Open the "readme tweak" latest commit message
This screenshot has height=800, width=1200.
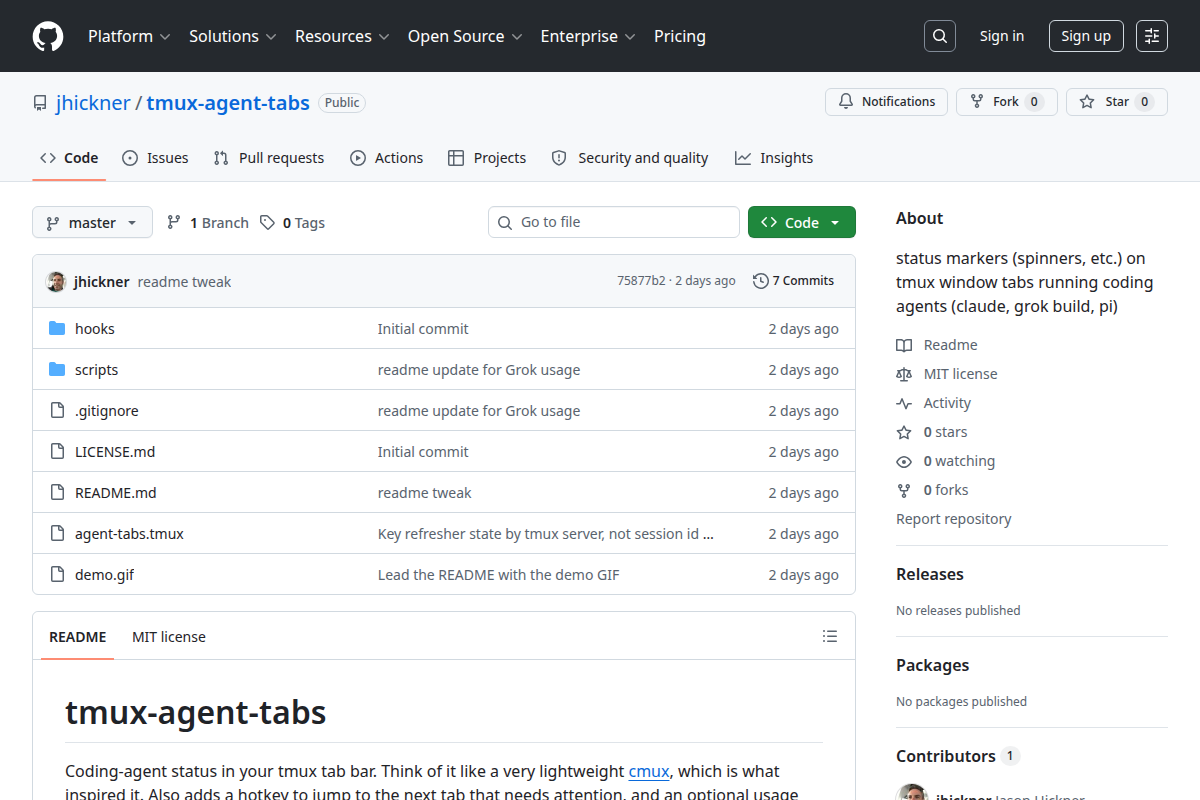click(x=184, y=282)
